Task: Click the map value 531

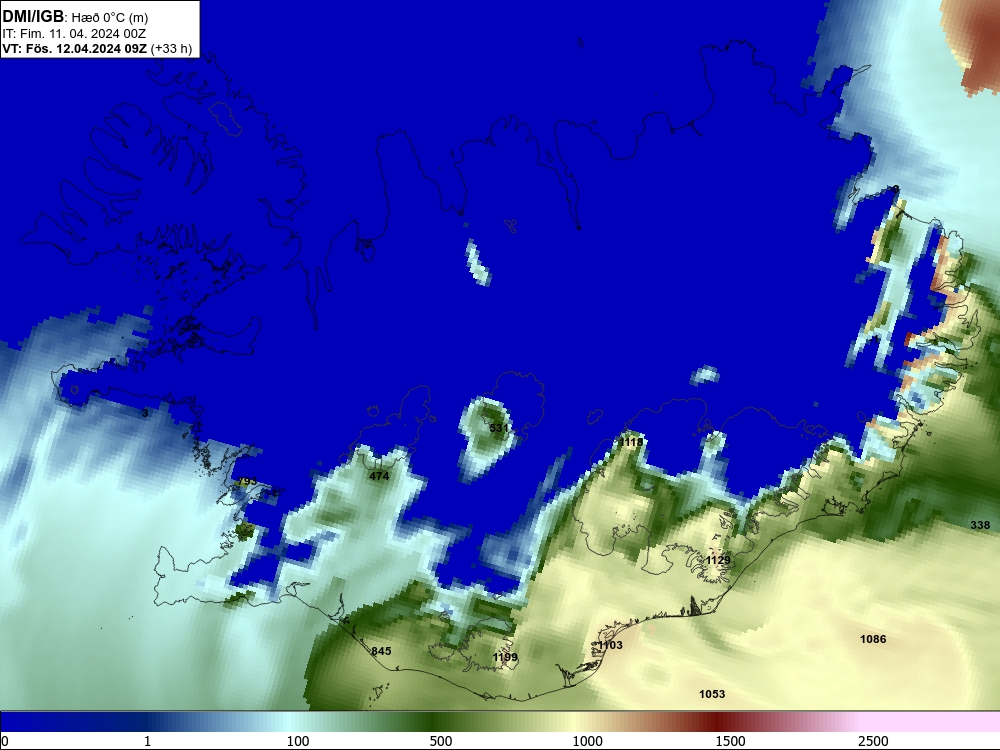Action: point(499,428)
